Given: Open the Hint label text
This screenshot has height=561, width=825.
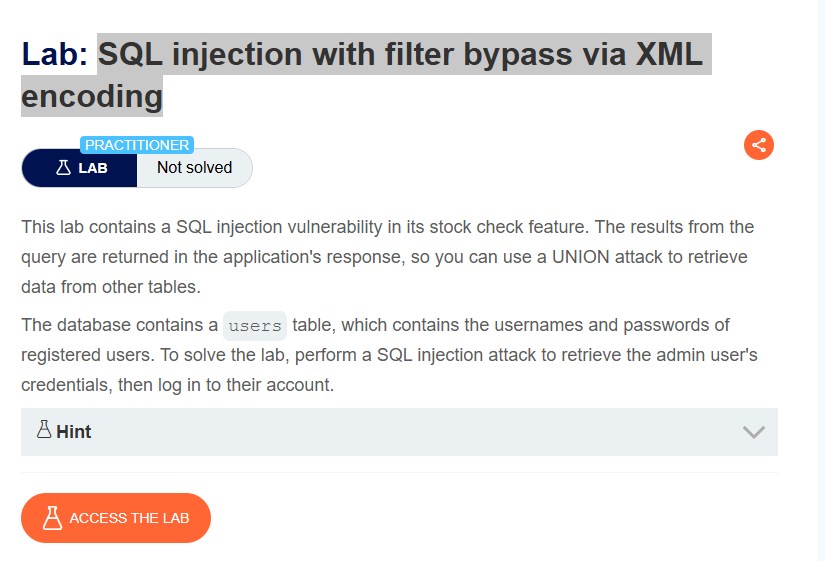Looking at the screenshot, I should pos(74,432).
